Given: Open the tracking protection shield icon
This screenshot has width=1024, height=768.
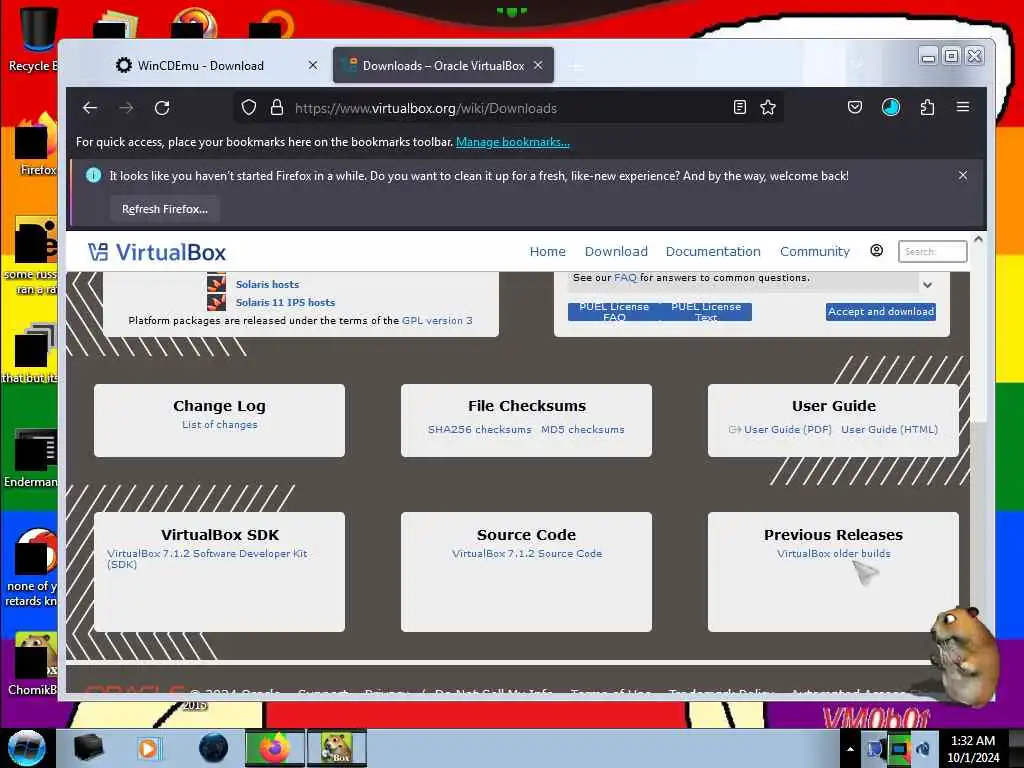Looking at the screenshot, I should [249, 108].
